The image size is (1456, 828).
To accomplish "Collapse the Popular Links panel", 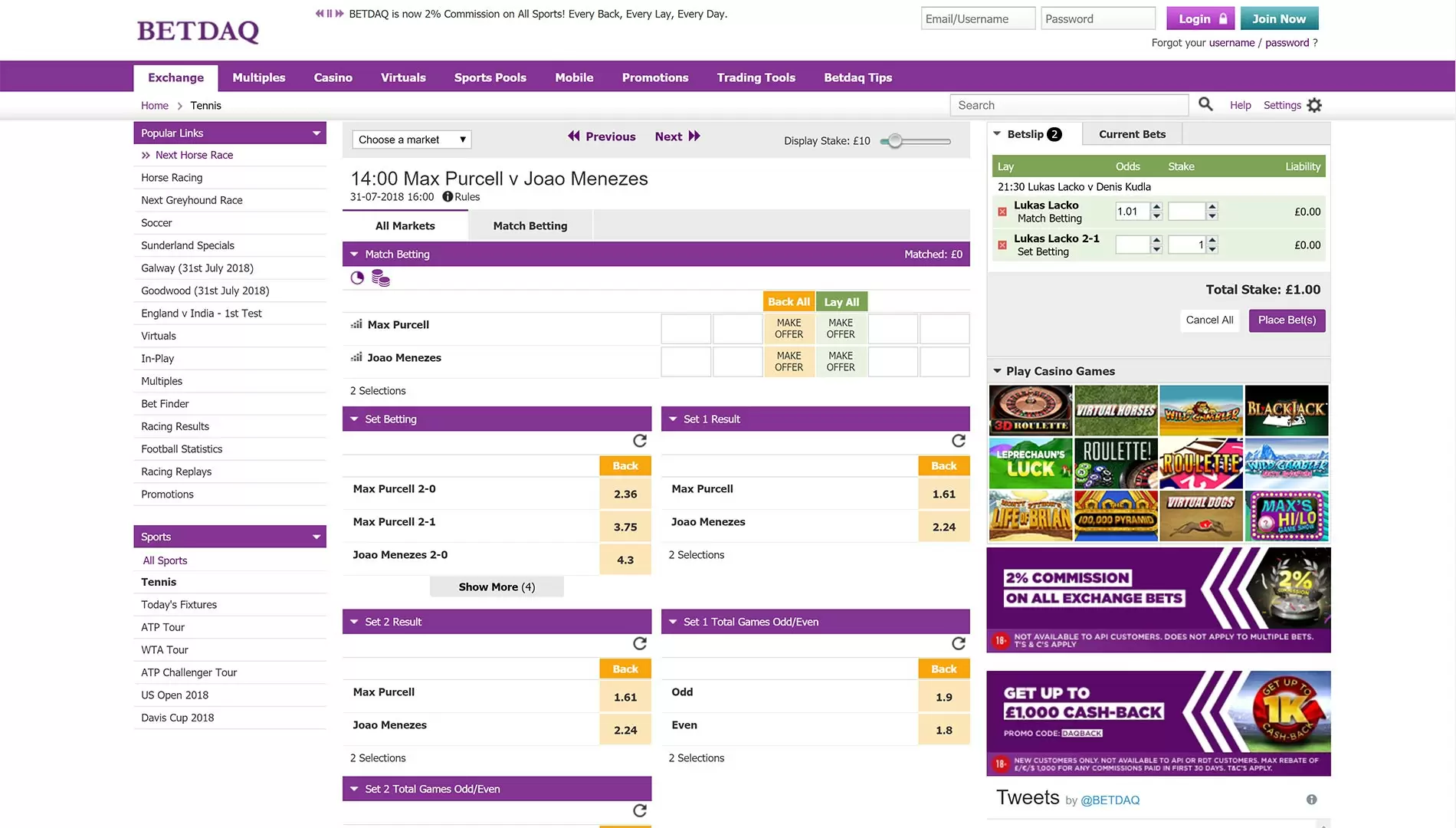I will click(316, 133).
